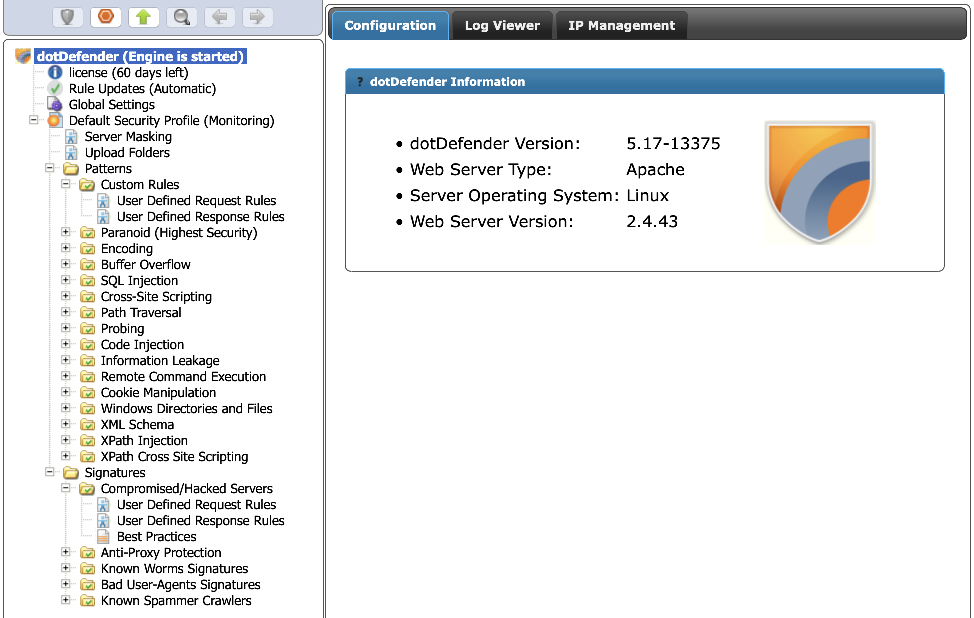Select Probing tree item

click(122, 329)
